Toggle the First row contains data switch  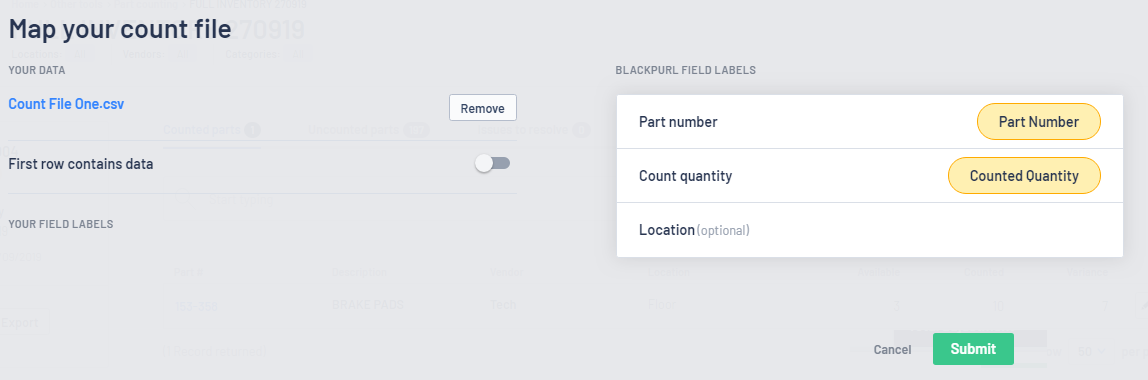pos(492,163)
